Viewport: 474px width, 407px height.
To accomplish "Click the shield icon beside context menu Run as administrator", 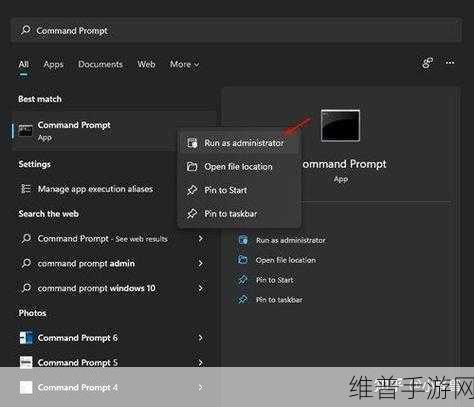I will [x=192, y=143].
